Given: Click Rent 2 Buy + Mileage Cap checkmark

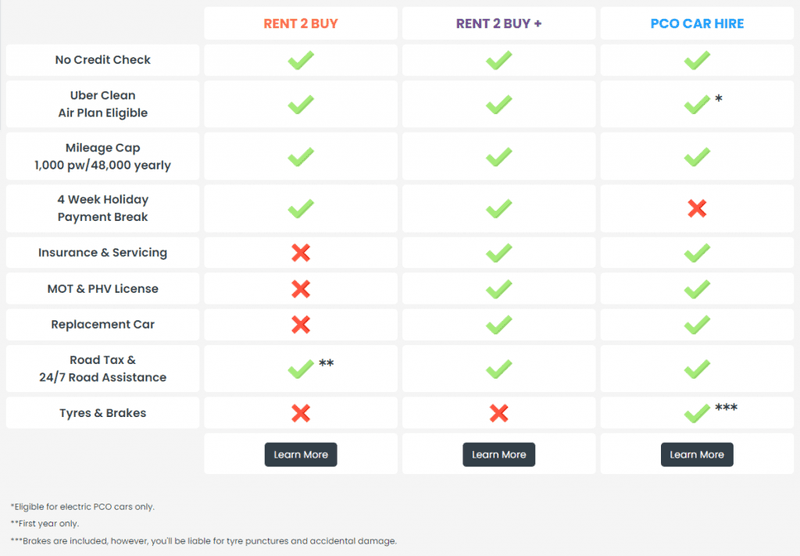Looking at the screenshot, I should [x=498, y=156].
